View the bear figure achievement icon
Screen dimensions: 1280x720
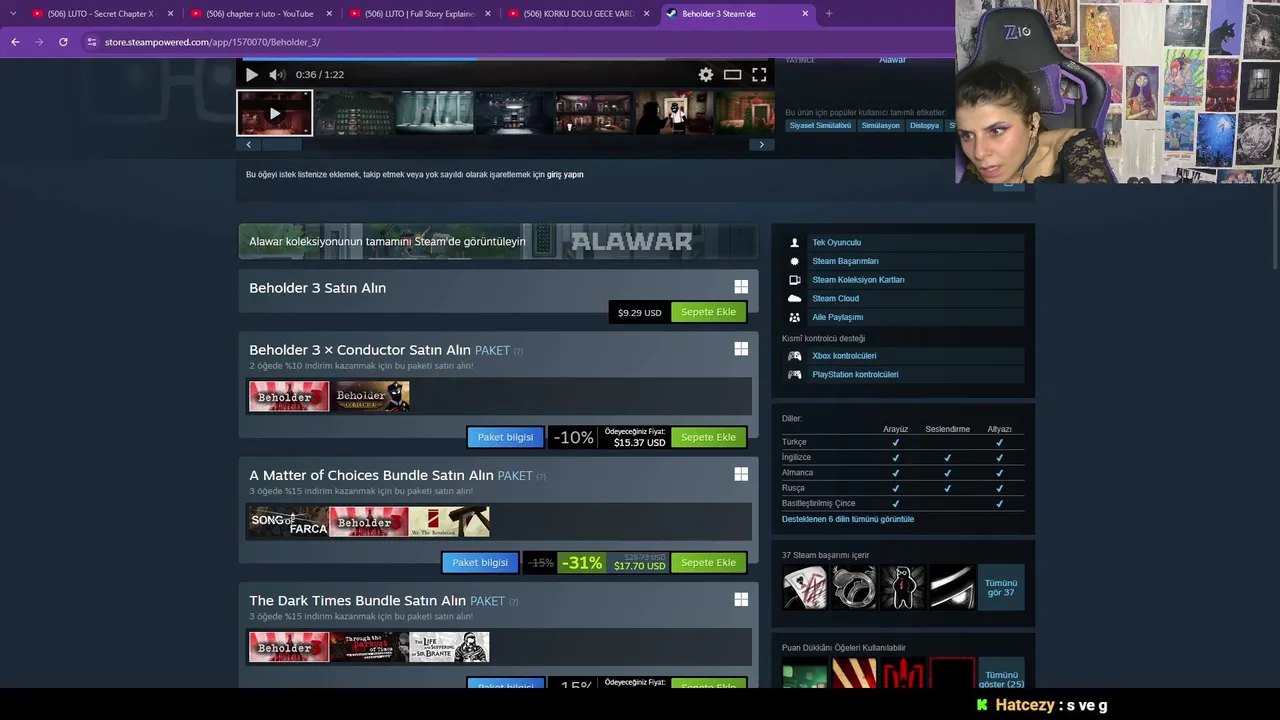click(903, 587)
